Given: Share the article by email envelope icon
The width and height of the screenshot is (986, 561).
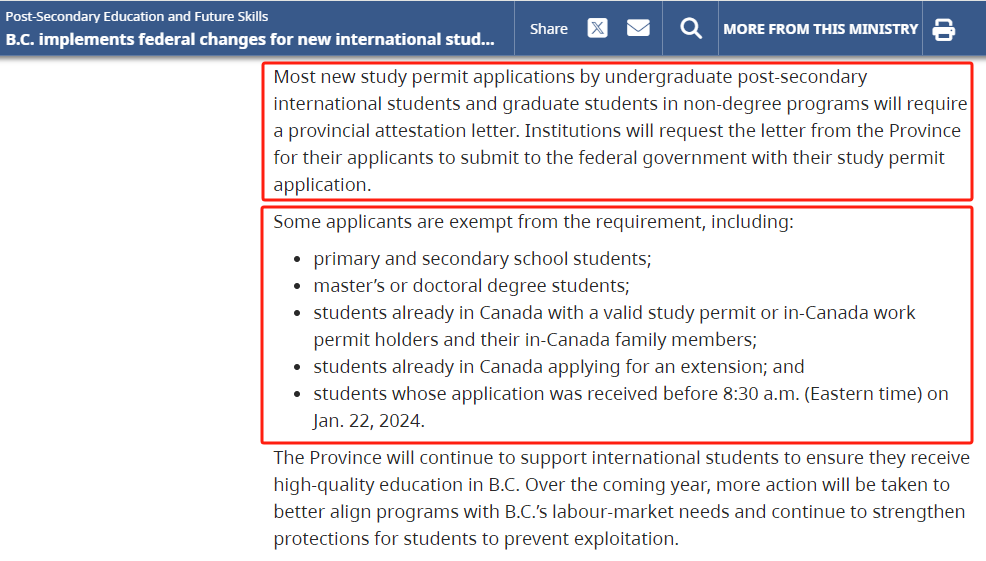Looking at the screenshot, I should [x=638, y=28].
